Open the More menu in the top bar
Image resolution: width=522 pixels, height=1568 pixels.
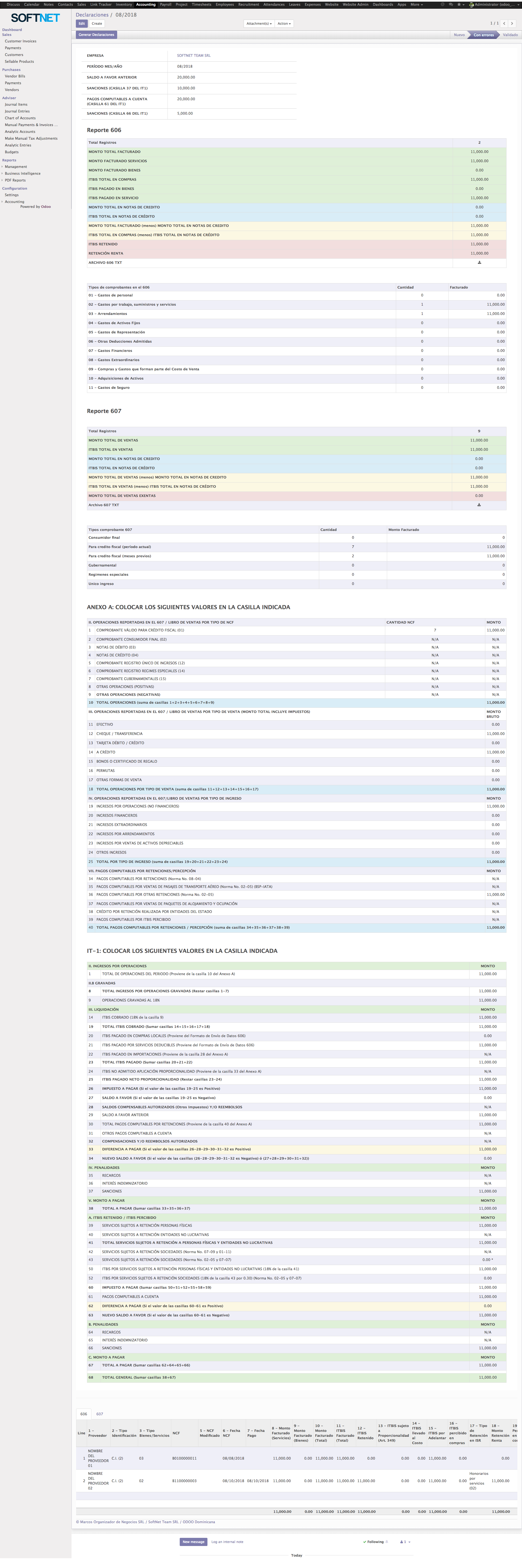tap(415, 4)
